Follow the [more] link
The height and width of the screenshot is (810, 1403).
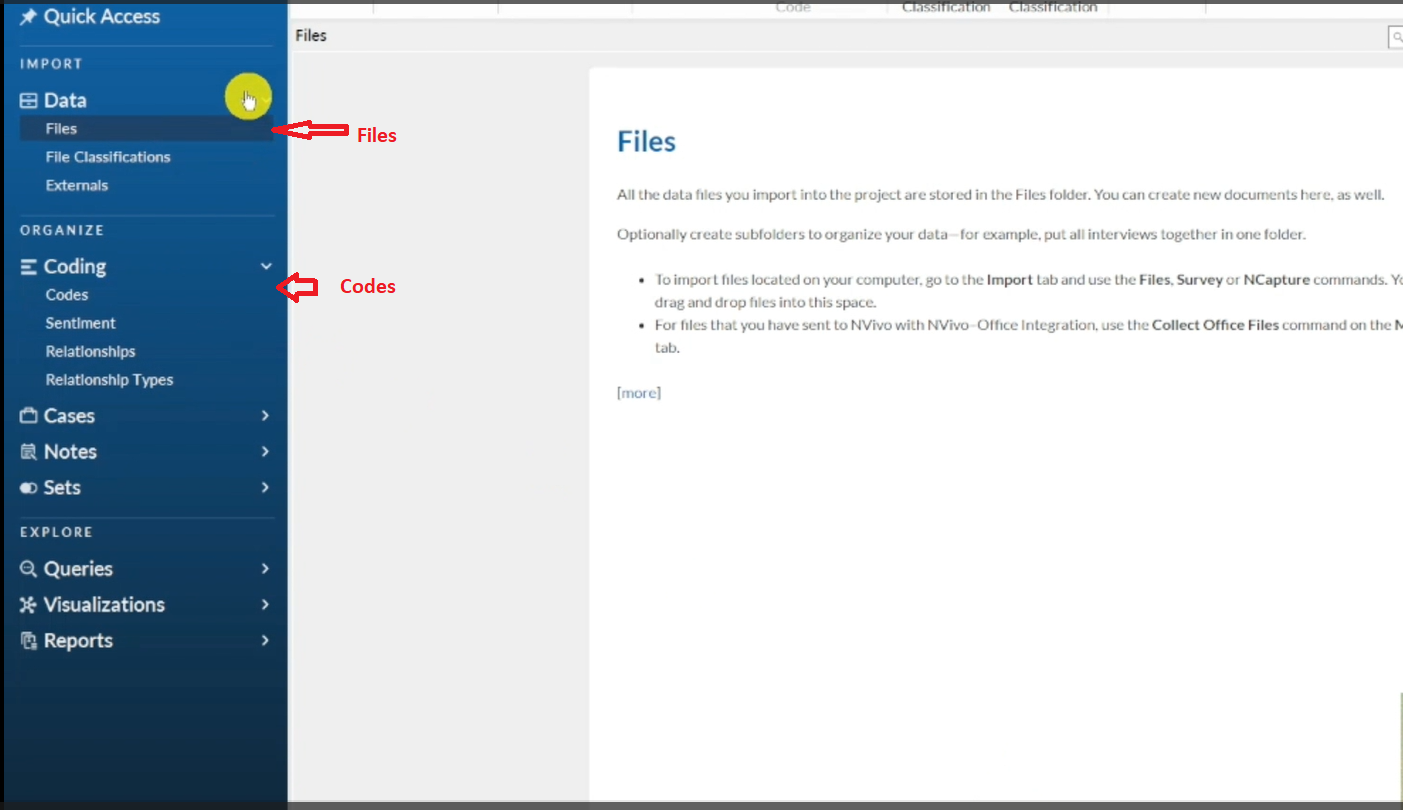tap(639, 393)
